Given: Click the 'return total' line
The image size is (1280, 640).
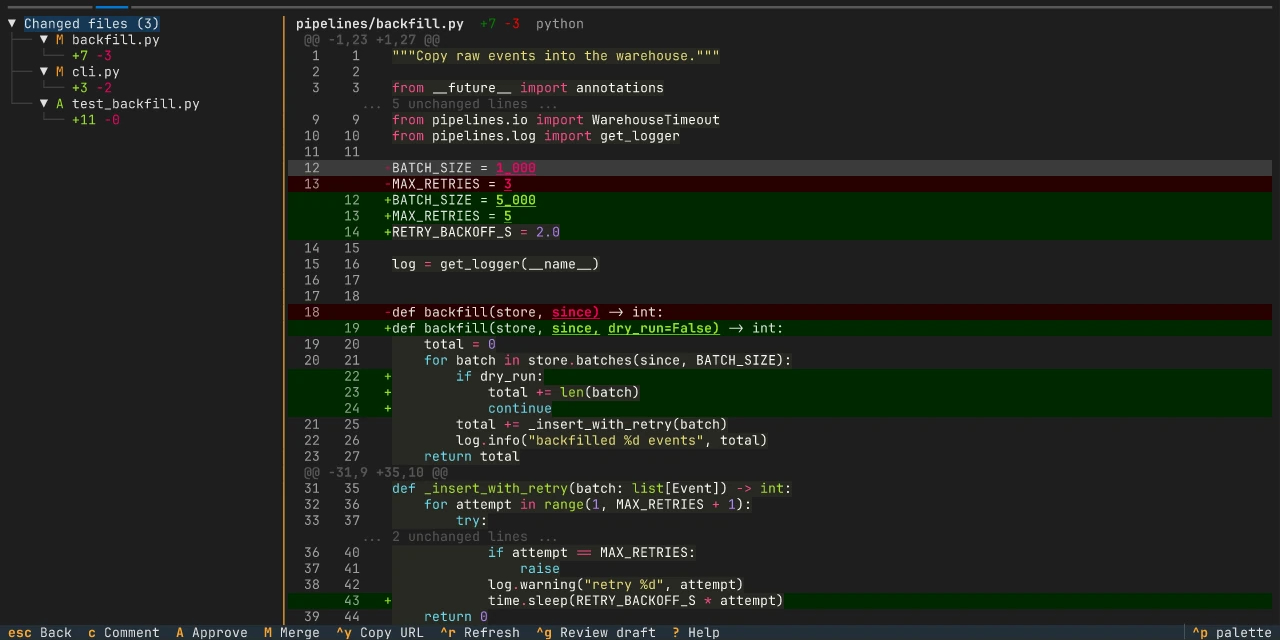Looking at the screenshot, I should pos(780,456).
